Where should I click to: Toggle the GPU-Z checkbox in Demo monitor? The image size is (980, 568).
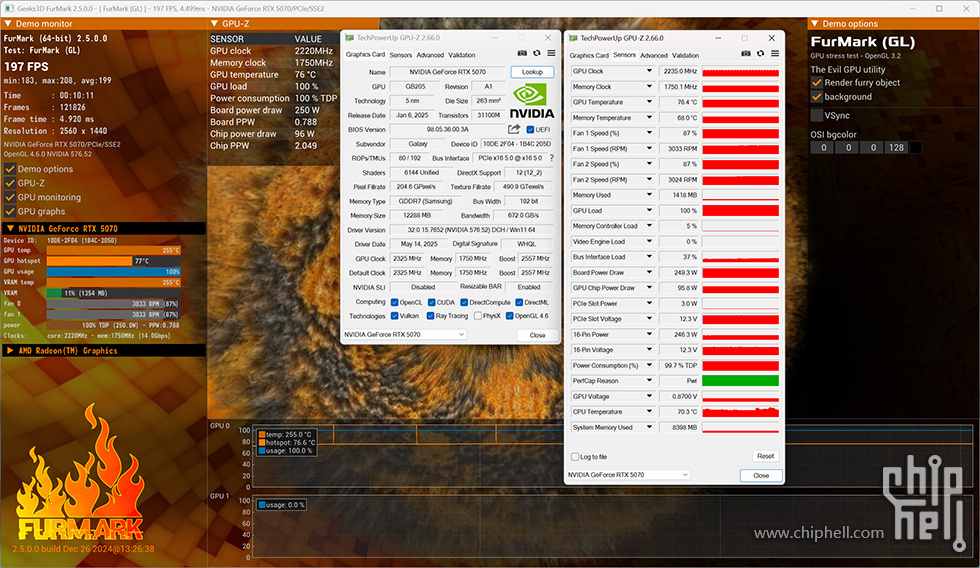10,183
